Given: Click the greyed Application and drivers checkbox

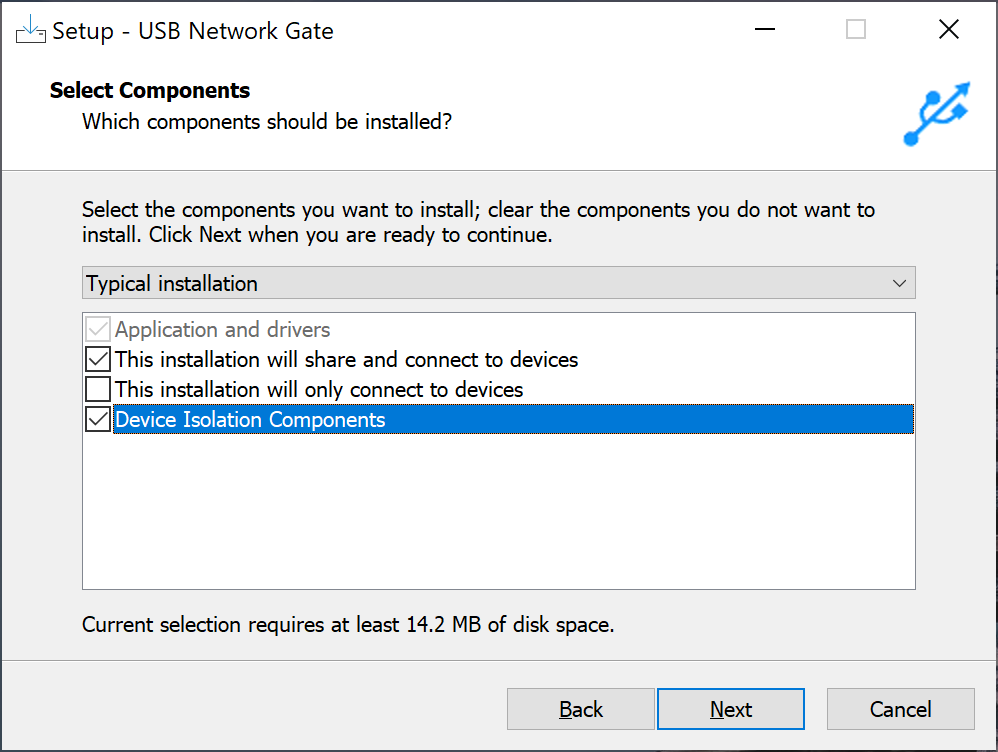Looking at the screenshot, I should [x=98, y=329].
